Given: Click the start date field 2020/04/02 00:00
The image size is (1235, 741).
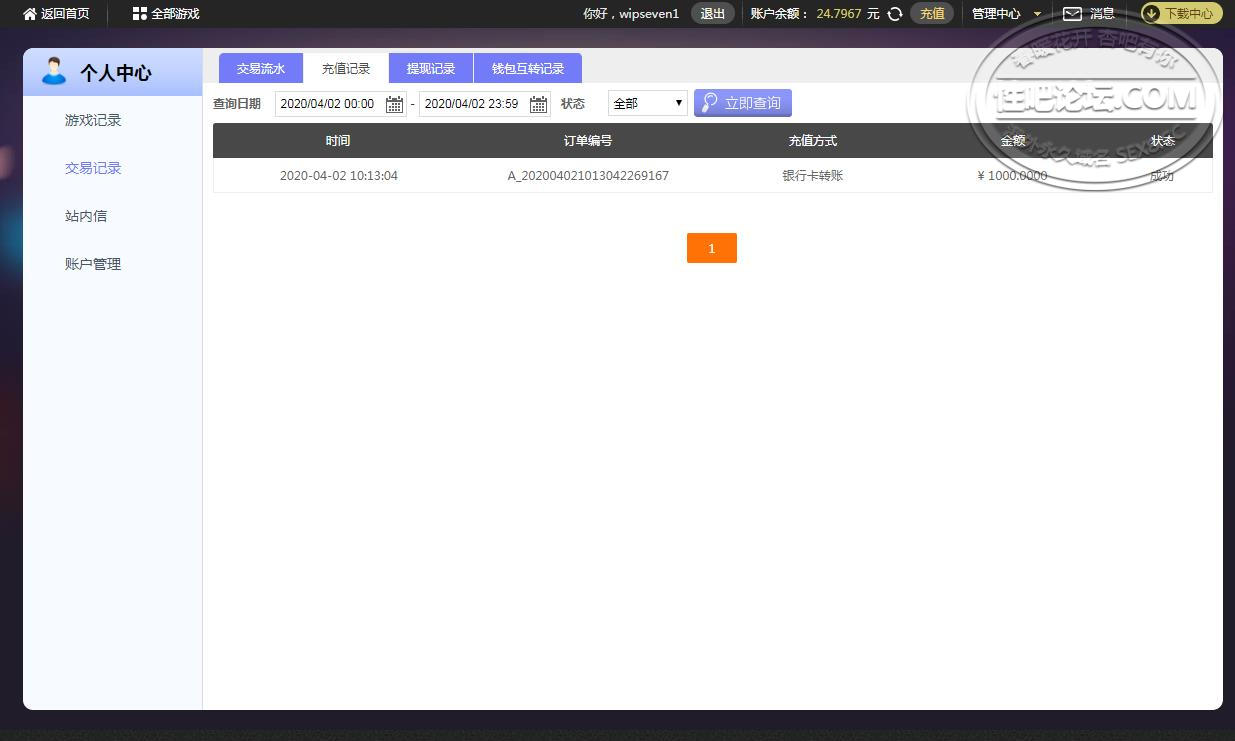Looking at the screenshot, I should (341, 104).
